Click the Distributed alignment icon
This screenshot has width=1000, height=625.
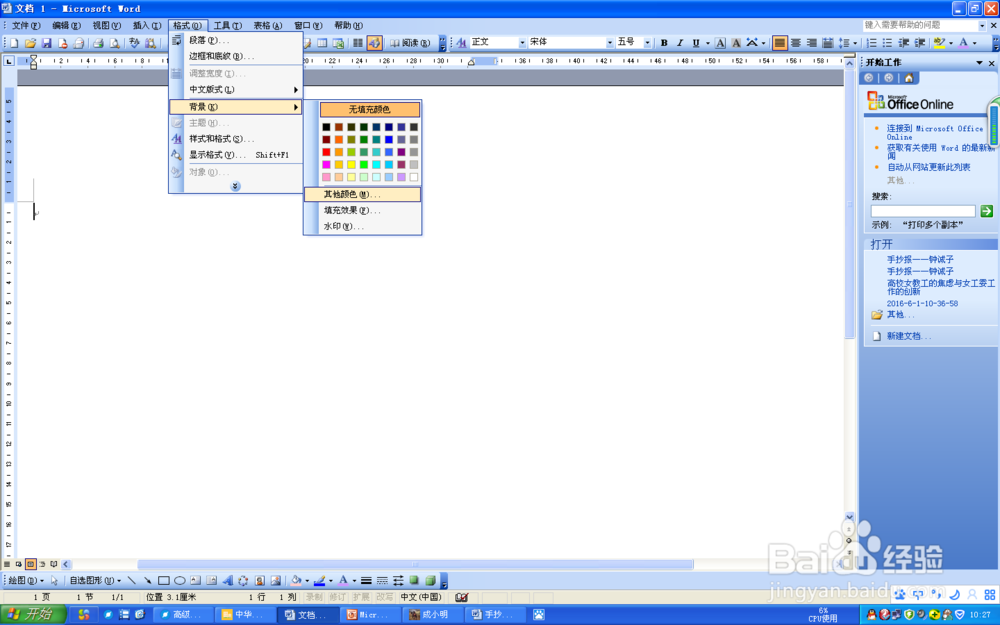[x=828, y=43]
